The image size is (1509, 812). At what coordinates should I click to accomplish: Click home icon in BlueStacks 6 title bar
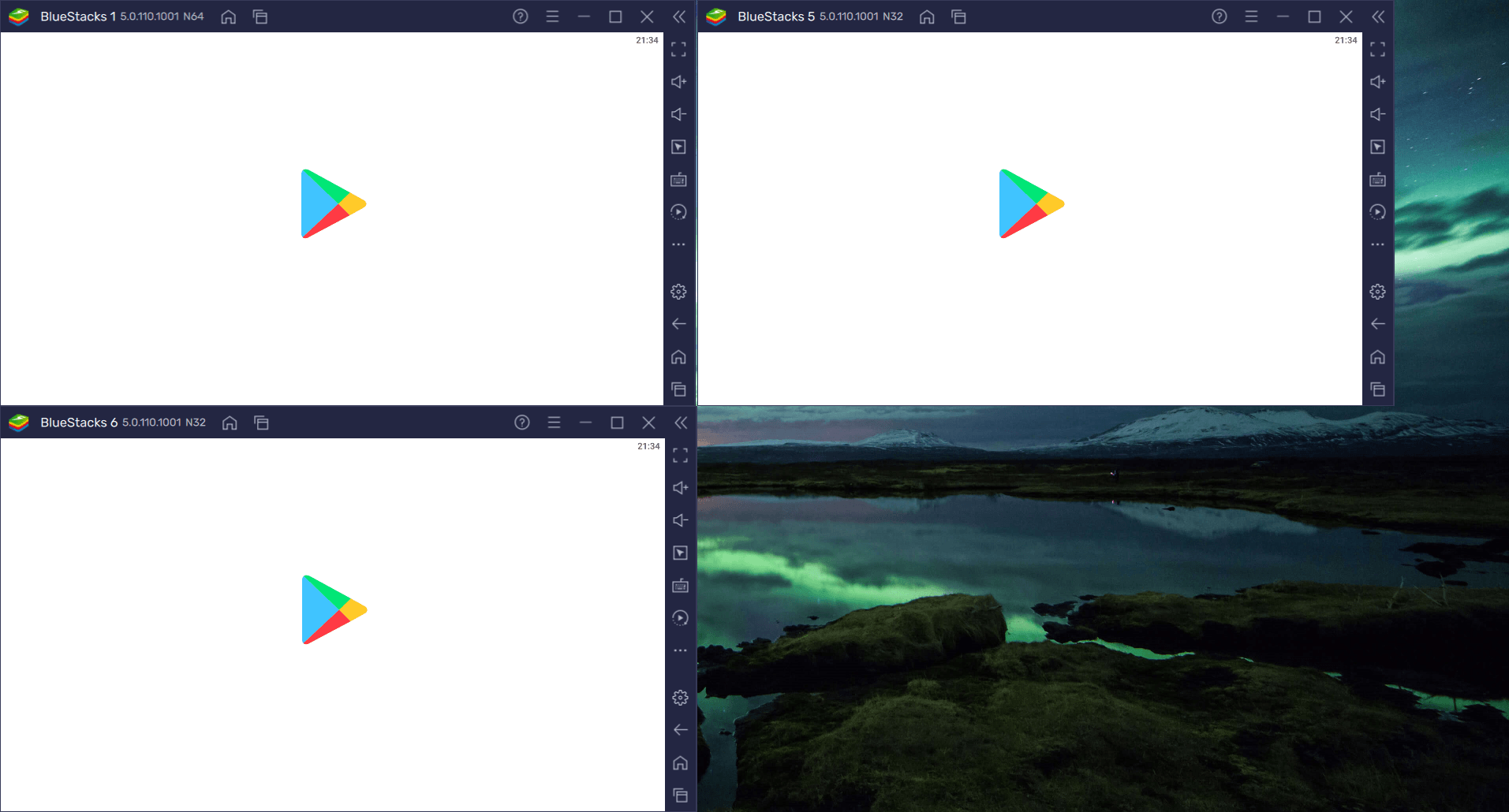230,423
